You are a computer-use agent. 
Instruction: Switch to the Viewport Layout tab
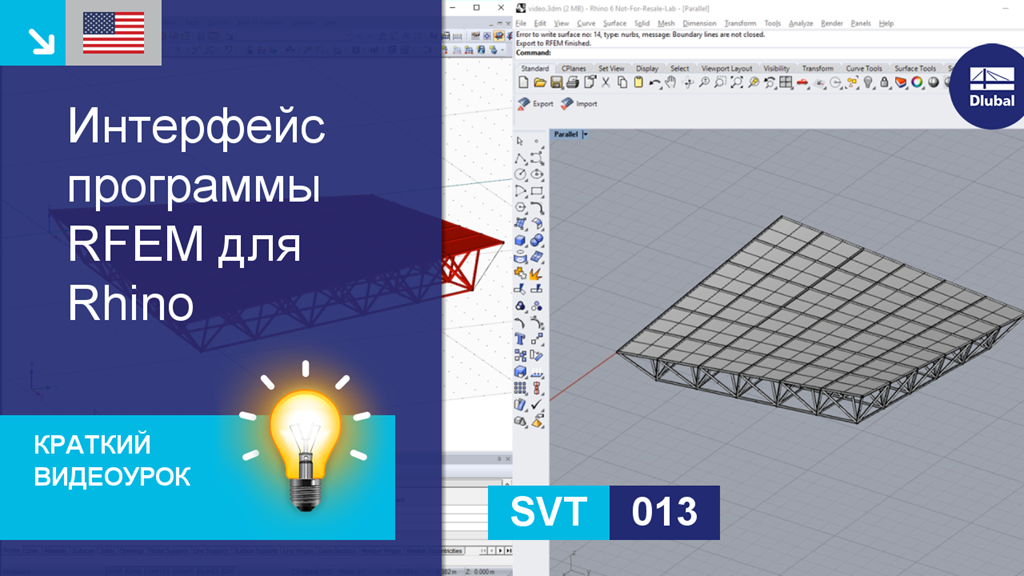726,69
